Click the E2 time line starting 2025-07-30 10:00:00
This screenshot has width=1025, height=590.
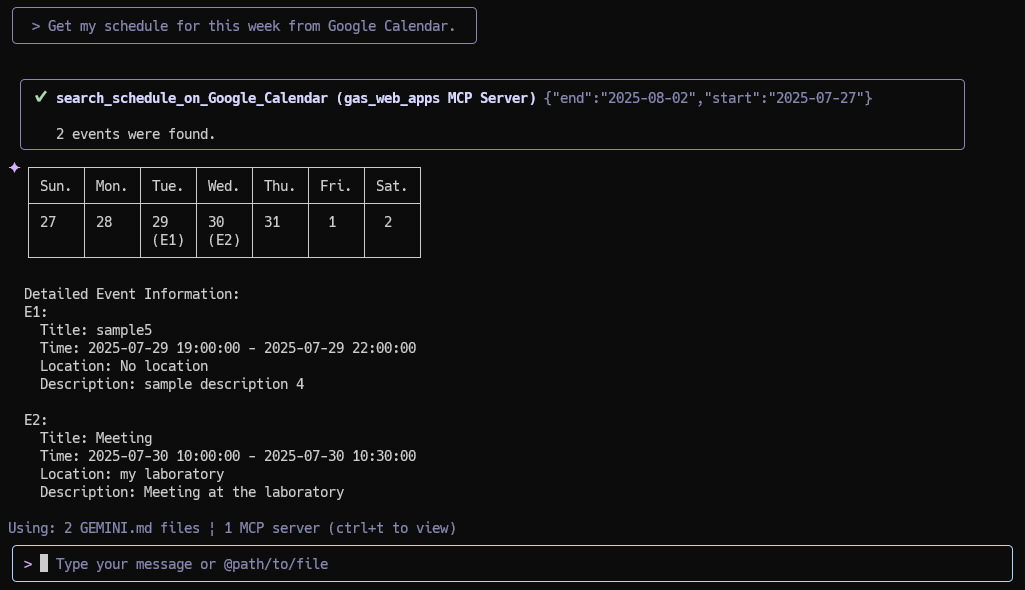pyautogui.click(x=228, y=455)
